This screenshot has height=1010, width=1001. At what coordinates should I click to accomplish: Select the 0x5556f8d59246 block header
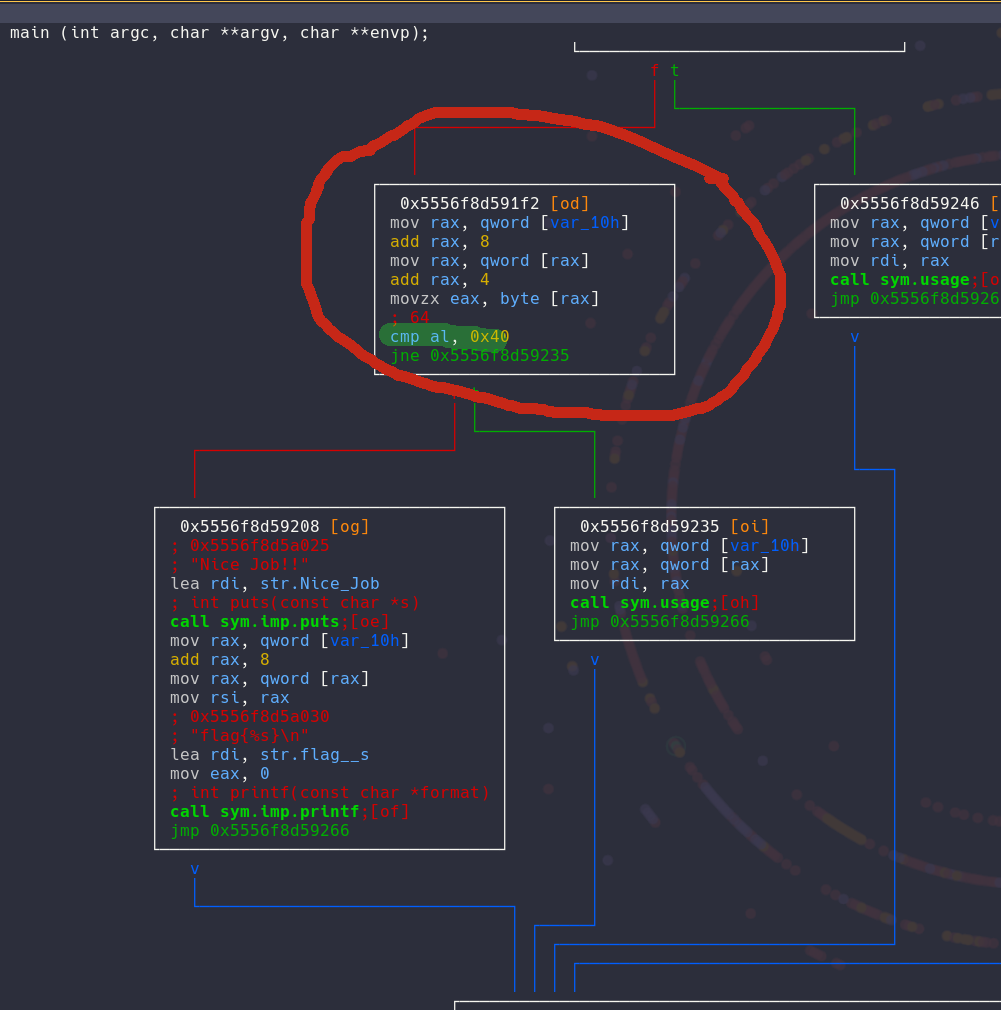click(908, 204)
